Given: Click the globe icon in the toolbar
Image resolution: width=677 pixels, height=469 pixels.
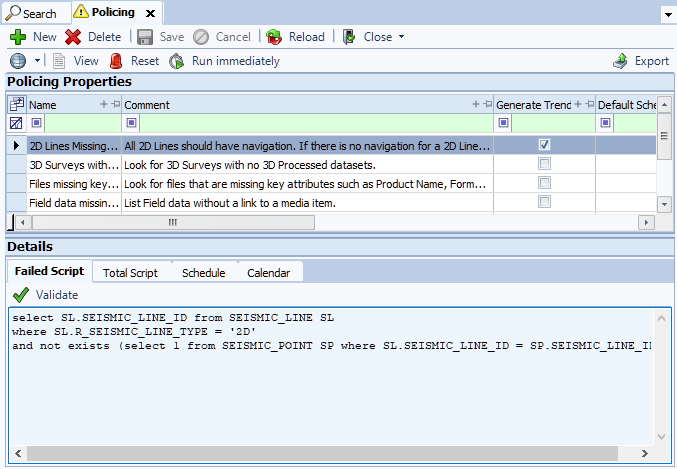Looking at the screenshot, I should 18,61.
